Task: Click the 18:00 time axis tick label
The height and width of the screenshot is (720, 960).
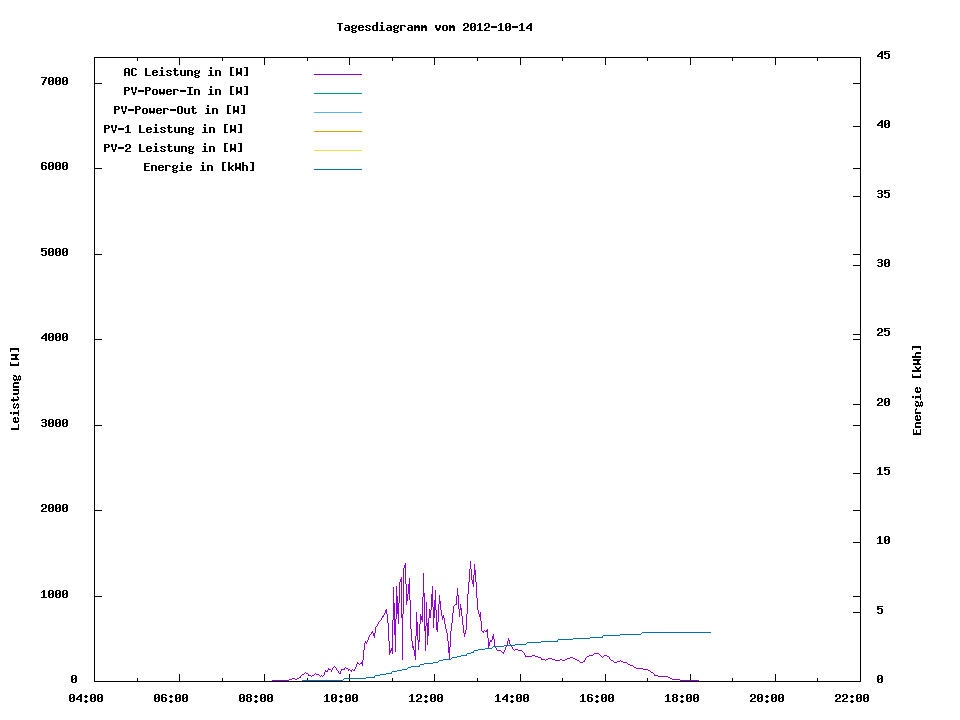Action: (x=682, y=698)
